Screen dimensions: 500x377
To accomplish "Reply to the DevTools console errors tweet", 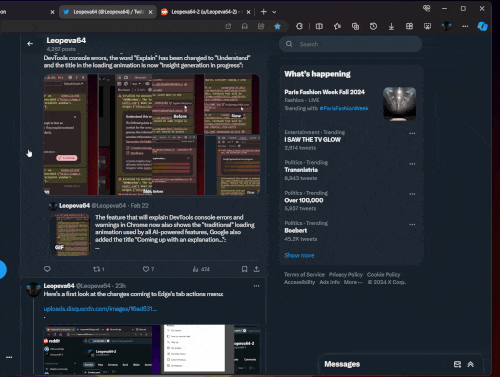I will pyautogui.click(x=47, y=269).
